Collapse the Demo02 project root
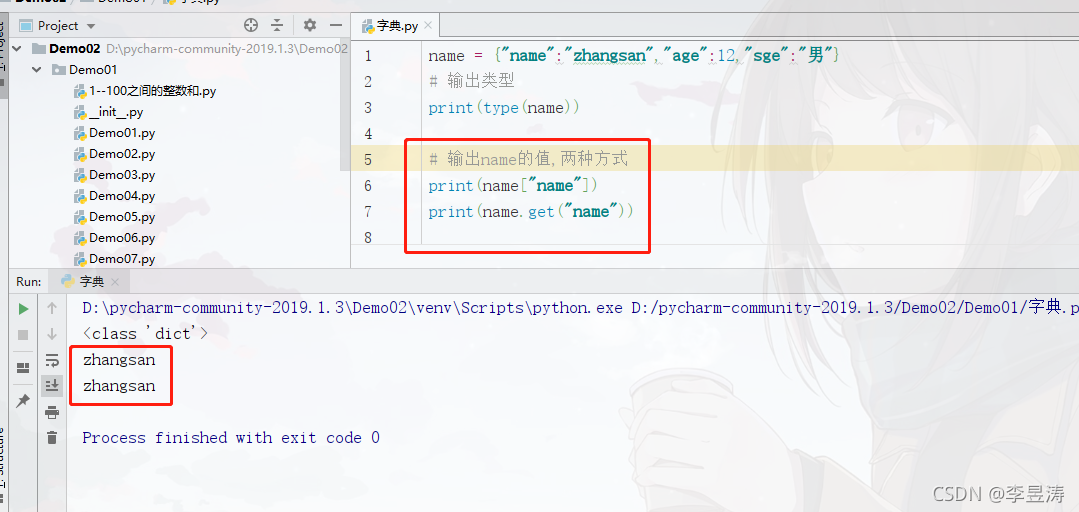Image resolution: width=1079 pixels, height=512 pixels. (x=18, y=49)
